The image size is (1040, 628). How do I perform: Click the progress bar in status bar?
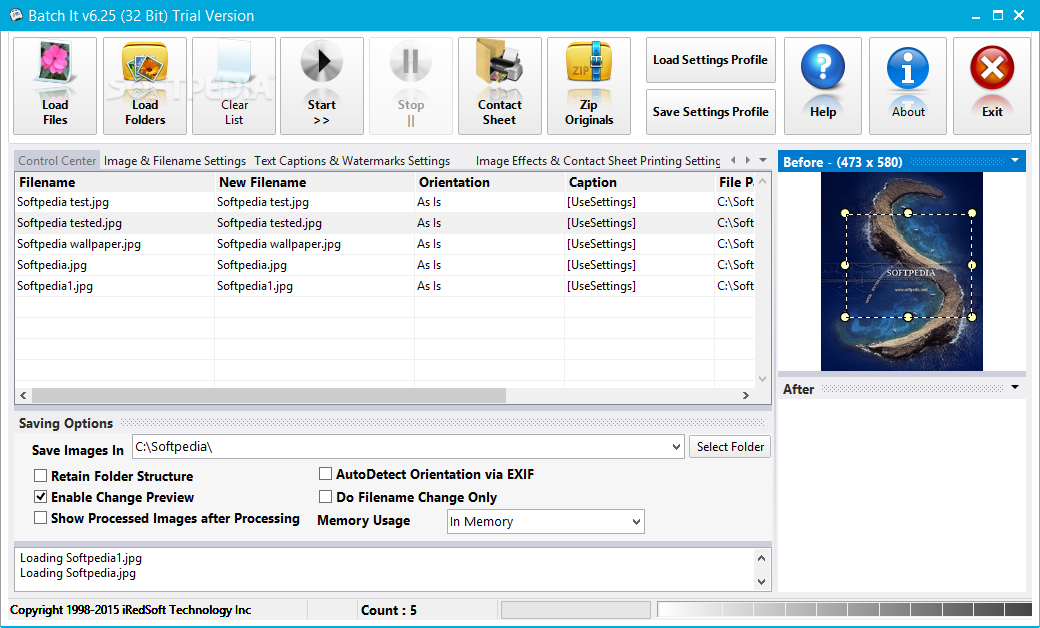576,609
